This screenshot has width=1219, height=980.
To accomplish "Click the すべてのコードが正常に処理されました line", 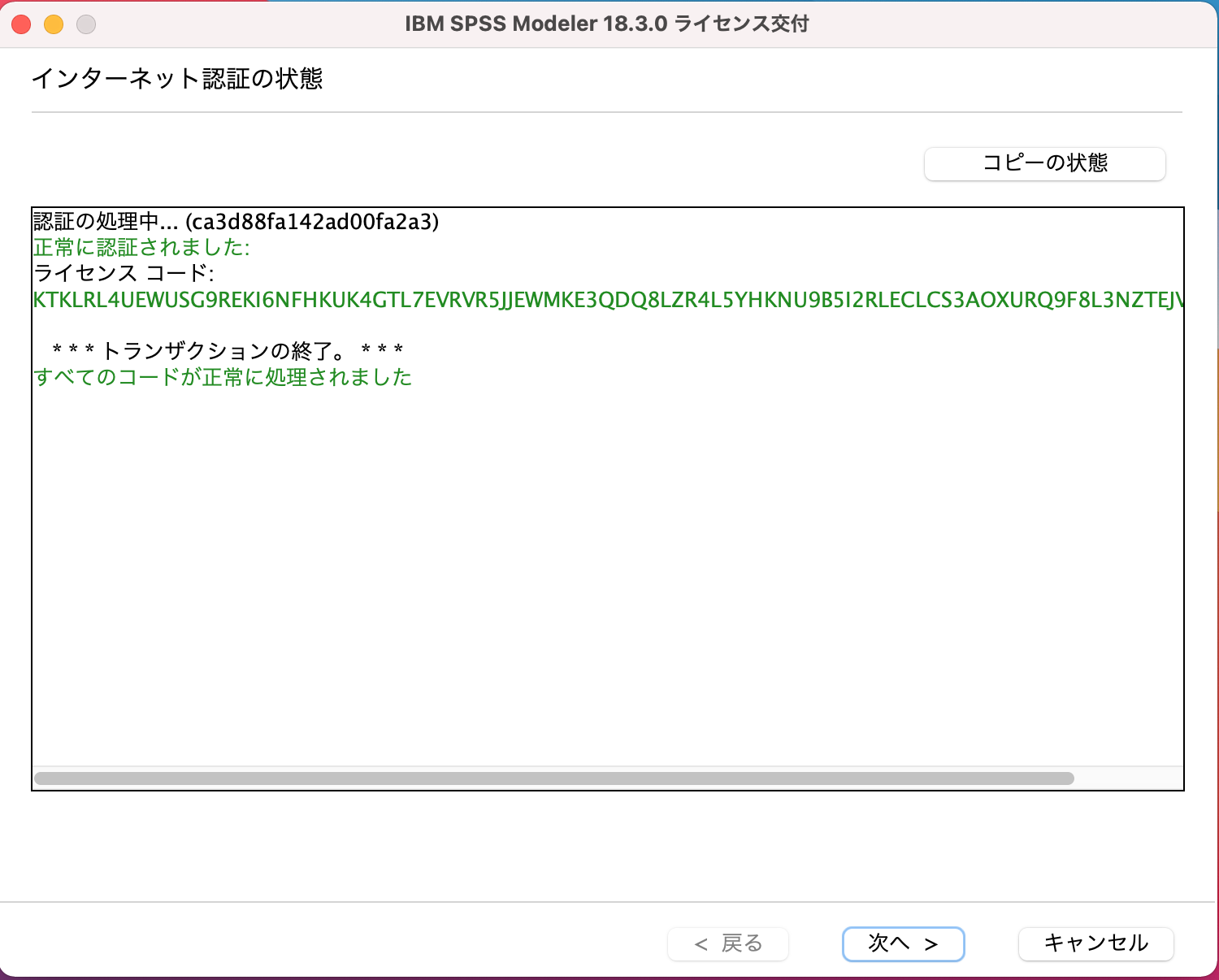I will pyautogui.click(x=223, y=377).
